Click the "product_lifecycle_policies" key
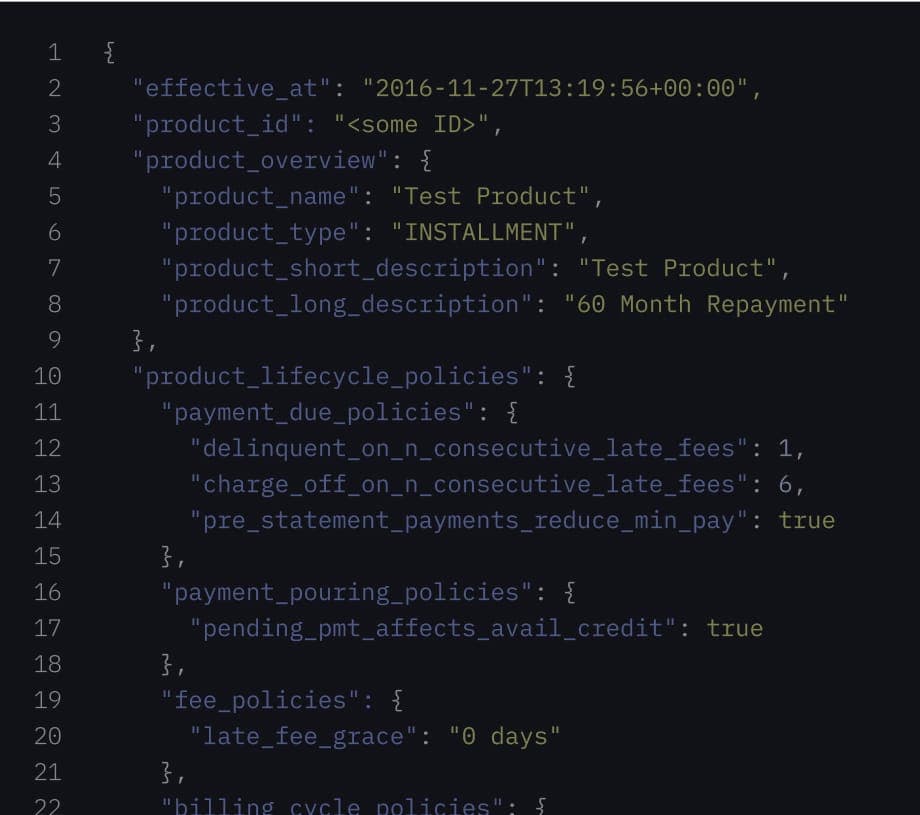This screenshot has width=920, height=815. tap(333, 376)
